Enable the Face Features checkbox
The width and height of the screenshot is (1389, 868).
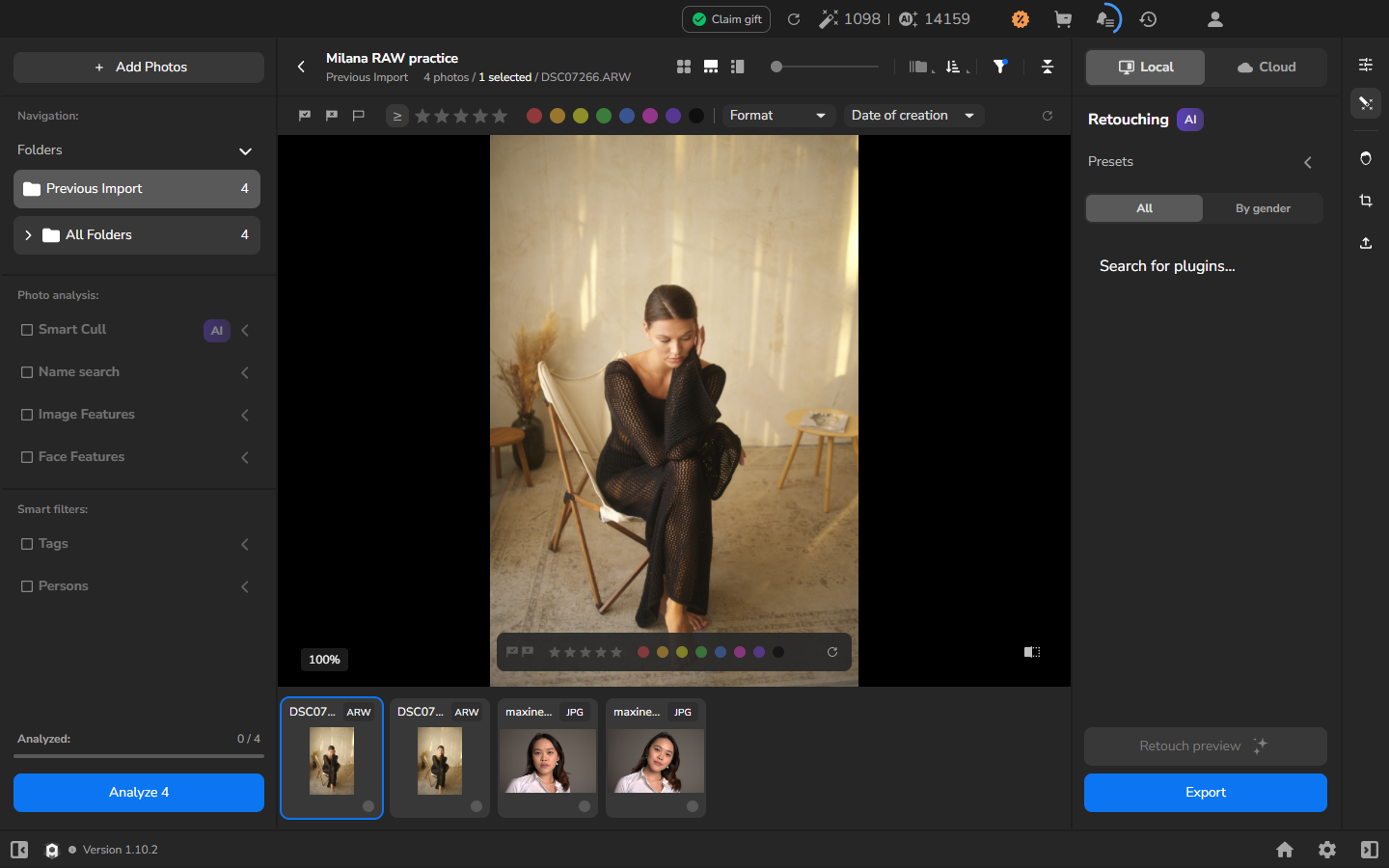click(x=27, y=457)
